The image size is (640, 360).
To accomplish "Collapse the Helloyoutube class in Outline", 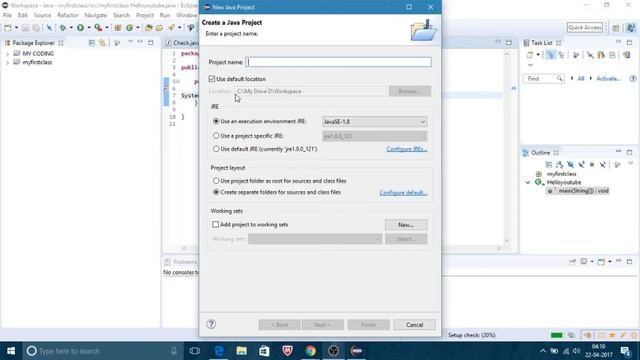I will tap(528, 182).
